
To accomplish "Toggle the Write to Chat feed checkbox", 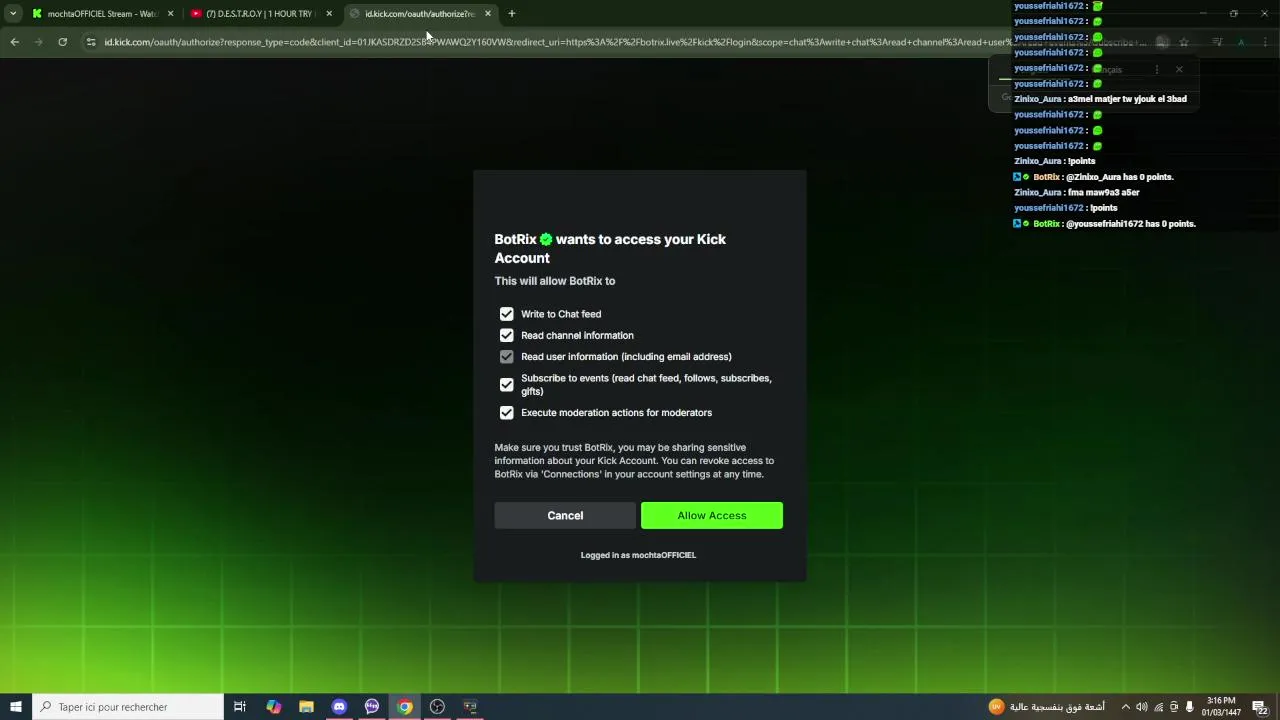I will tap(507, 314).
